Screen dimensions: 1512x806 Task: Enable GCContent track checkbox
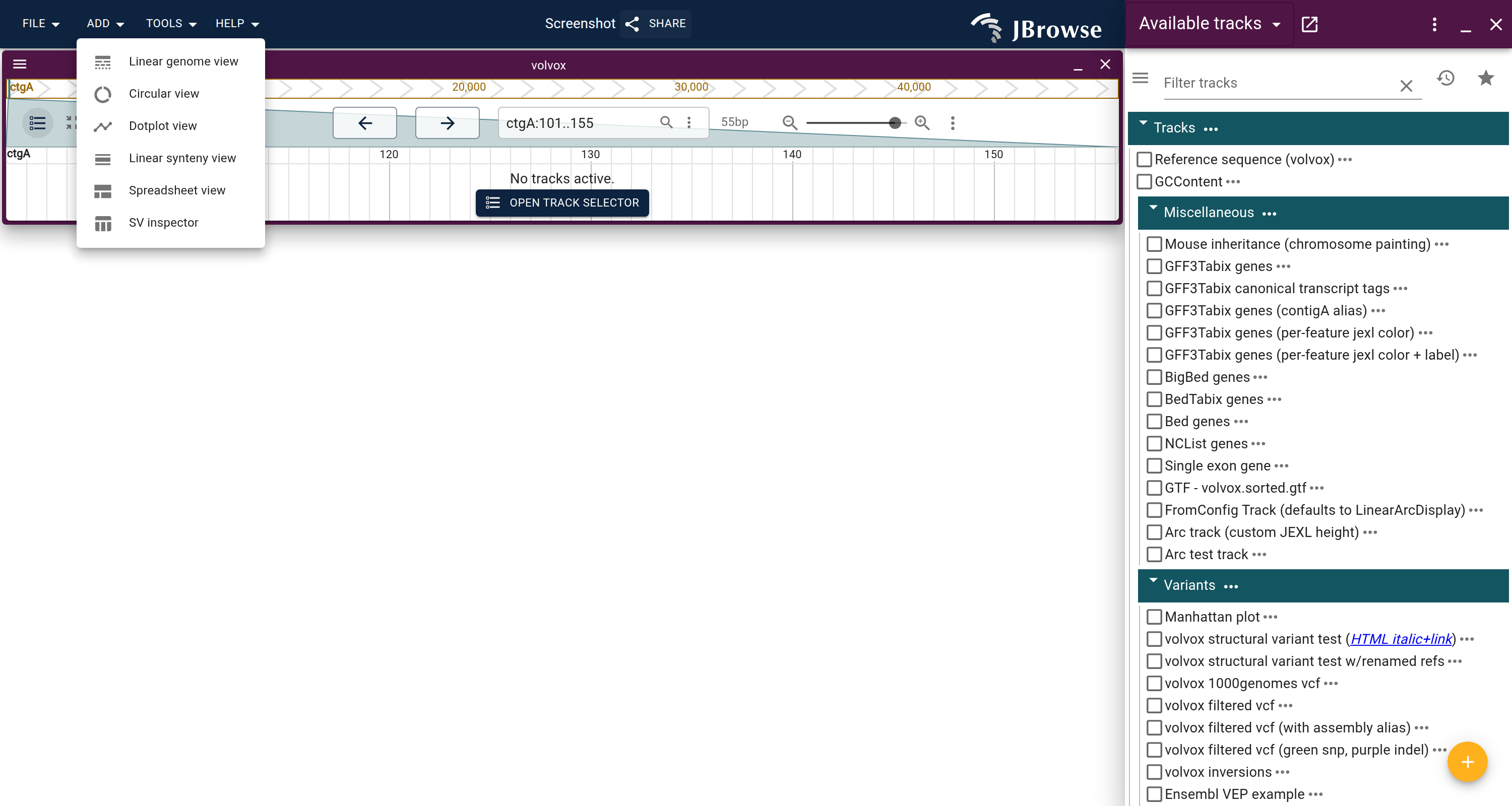point(1144,182)
